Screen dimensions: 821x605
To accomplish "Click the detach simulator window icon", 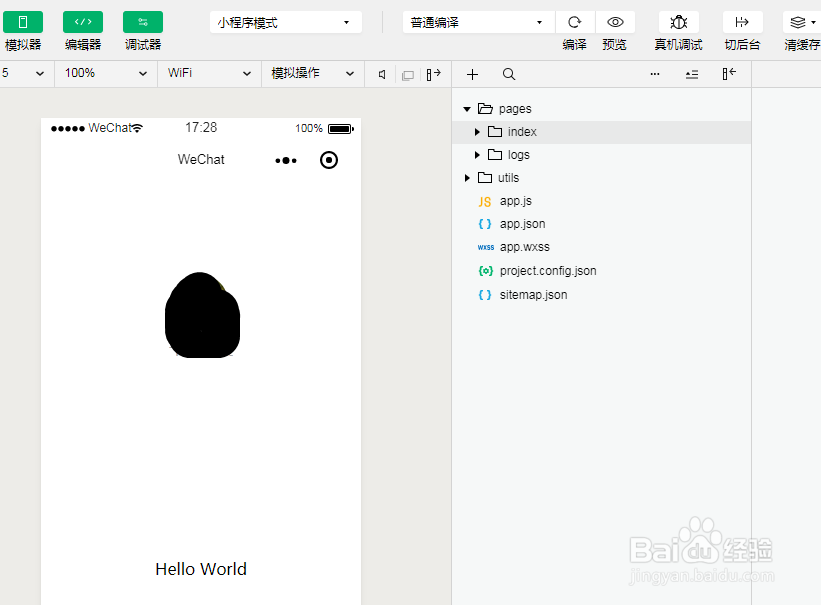I will (408, 75).
